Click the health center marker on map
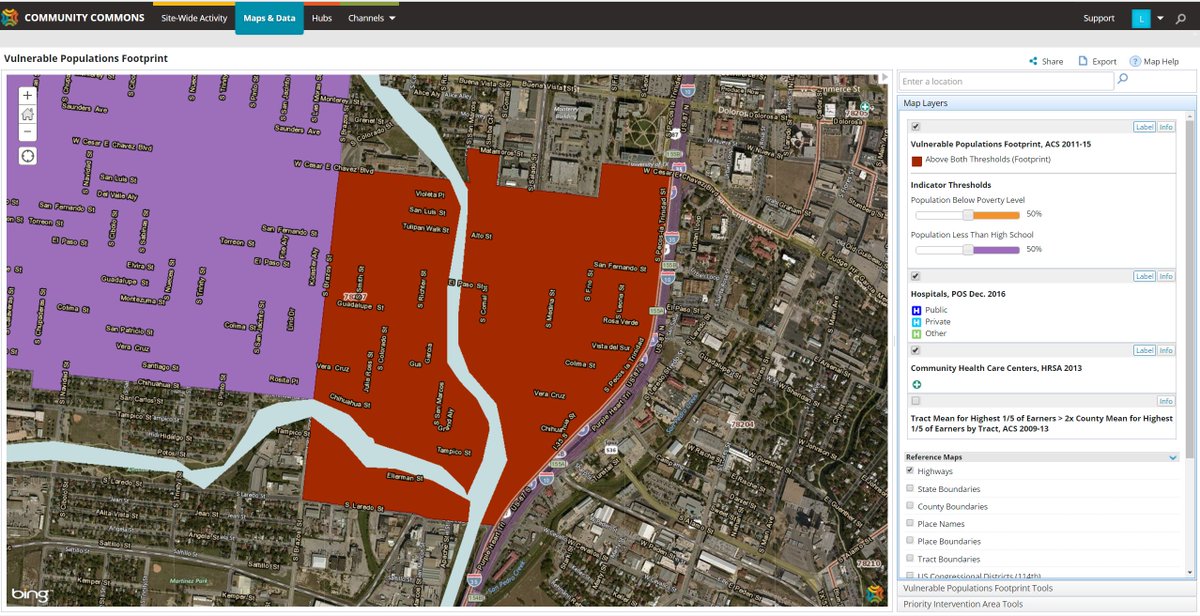This screenshot has width=1200, height=616. [x=864, y=106]
